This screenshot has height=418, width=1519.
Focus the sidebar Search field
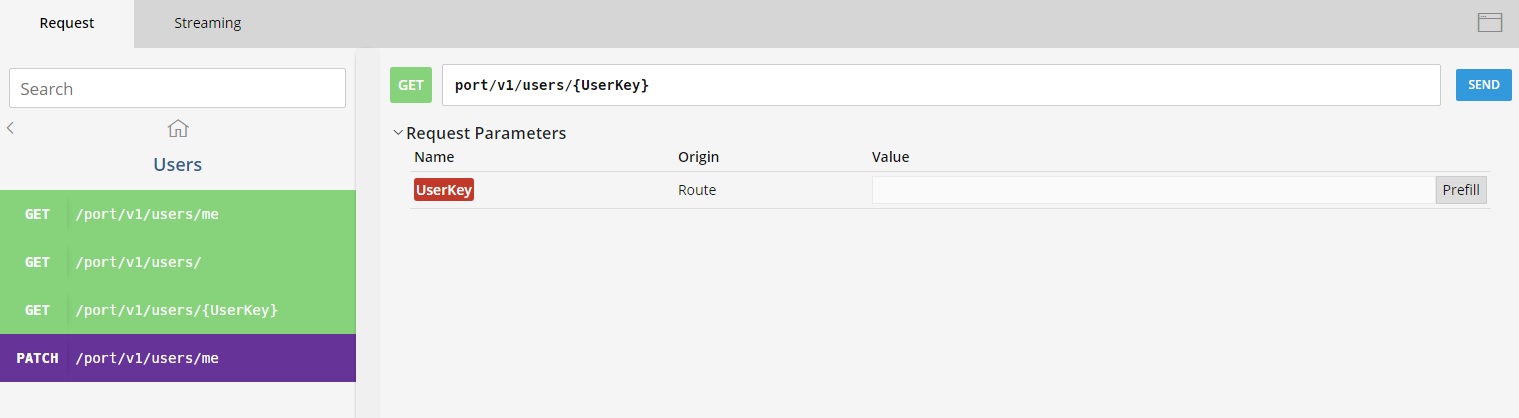(x=177, y=88)
